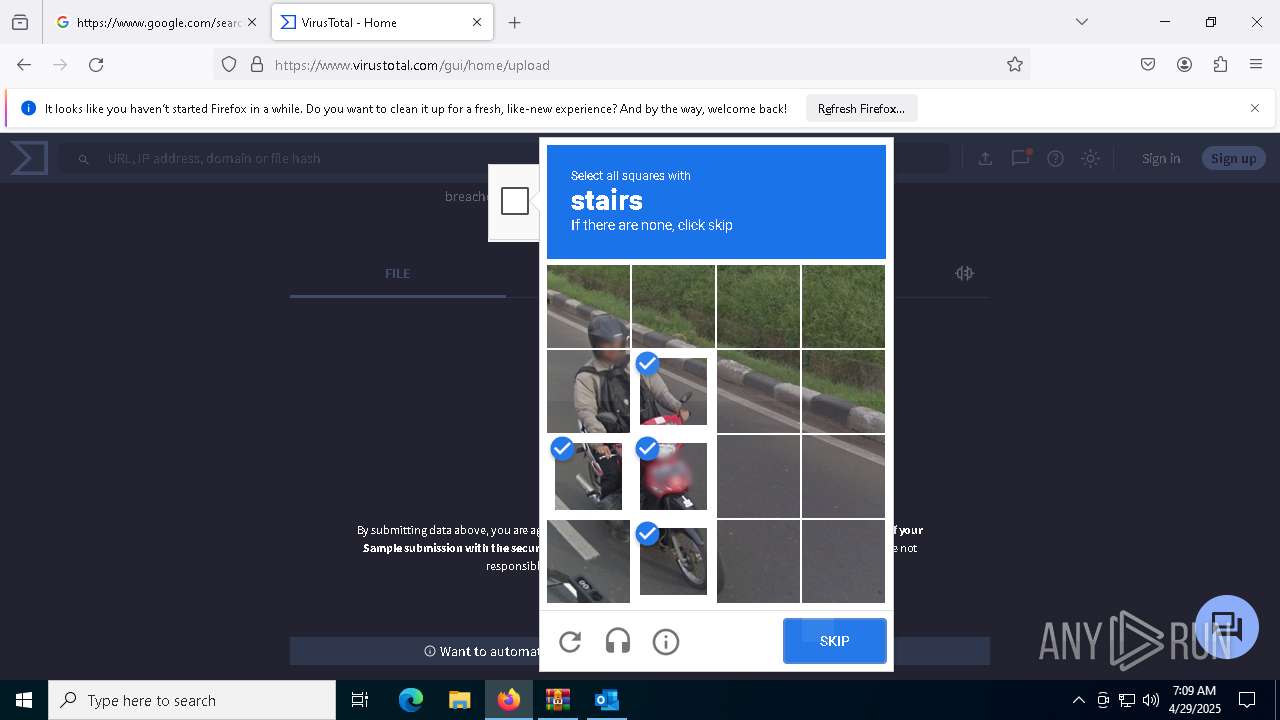Open the CAPTCHA info icon
The image size is (1280, 720).
click(x=666, y=642)
